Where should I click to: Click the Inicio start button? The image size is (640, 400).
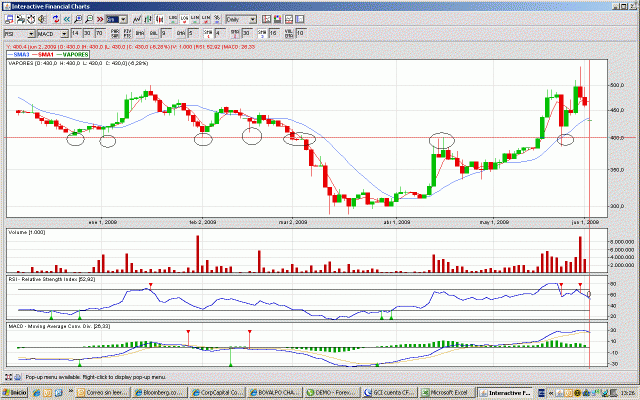[16, 393]
